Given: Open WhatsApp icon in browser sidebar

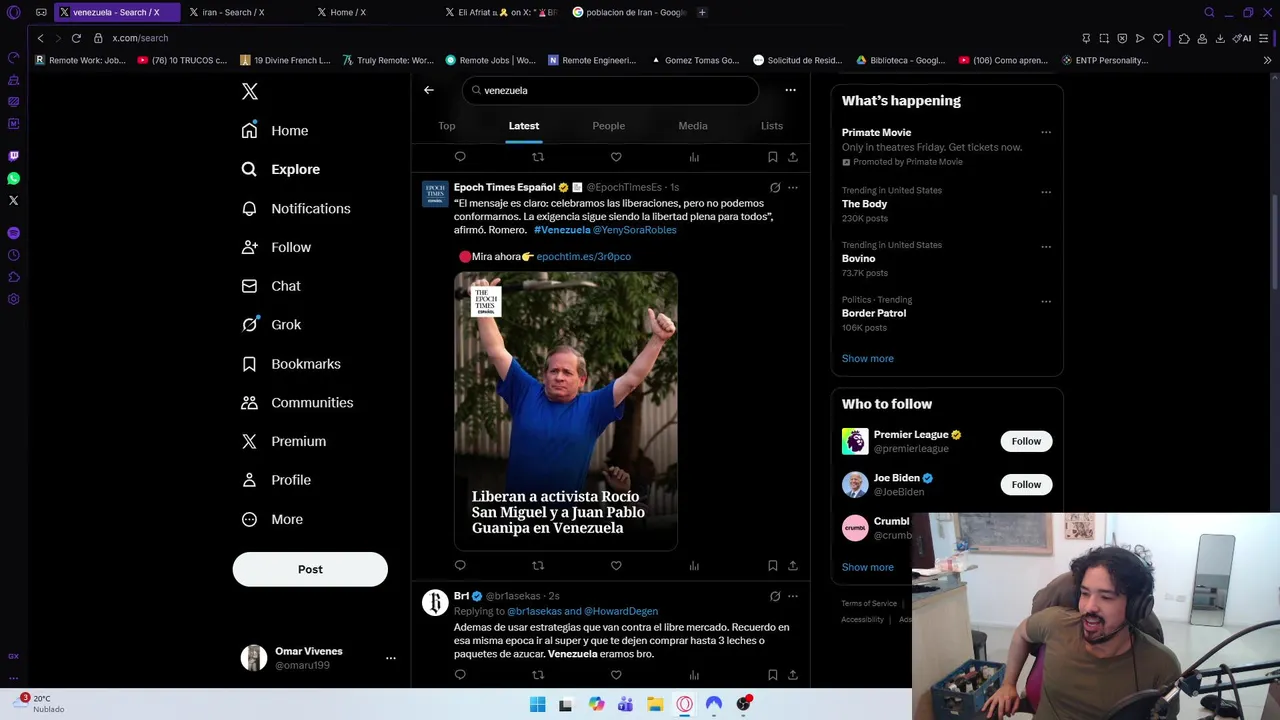Looking at the screenshot, I should click(13, 178).
